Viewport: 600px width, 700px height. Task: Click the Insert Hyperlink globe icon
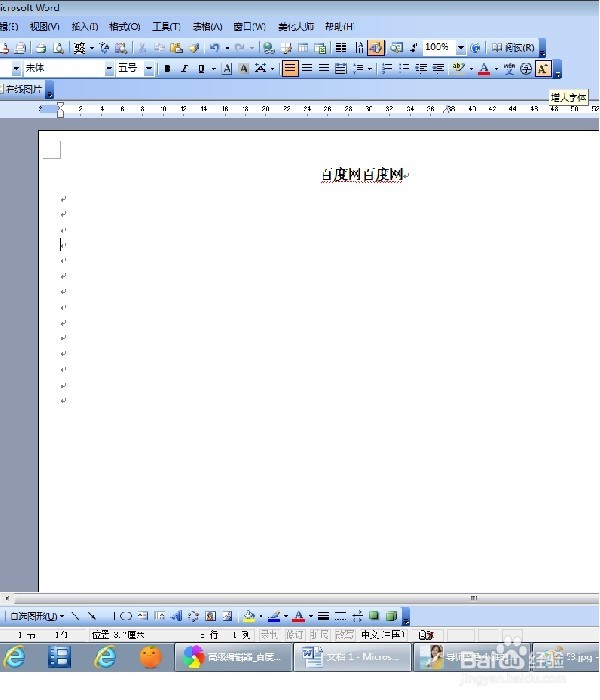[x=268, y=47]
